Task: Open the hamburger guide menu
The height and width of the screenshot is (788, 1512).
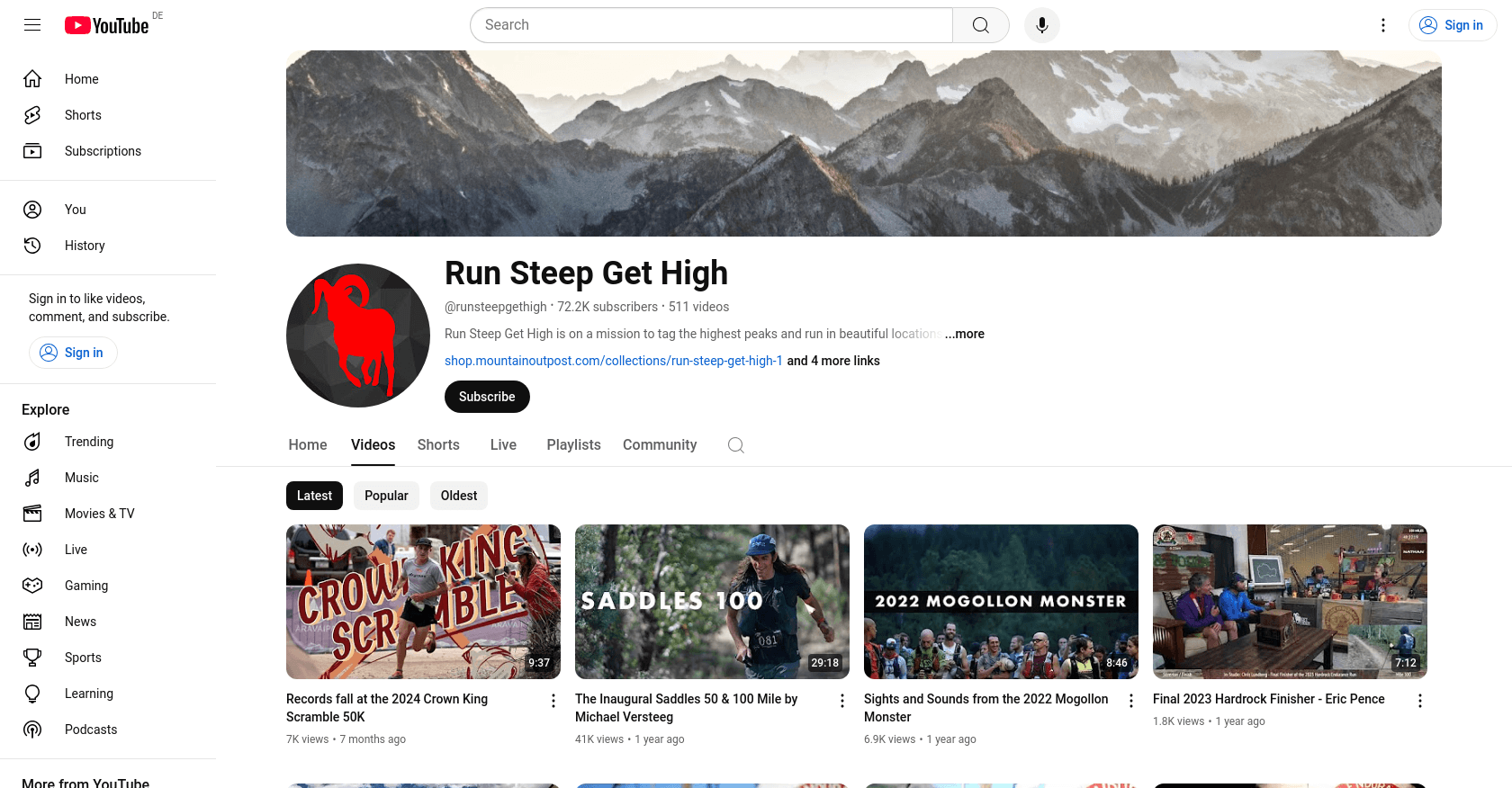Action: tap(32, 25)
